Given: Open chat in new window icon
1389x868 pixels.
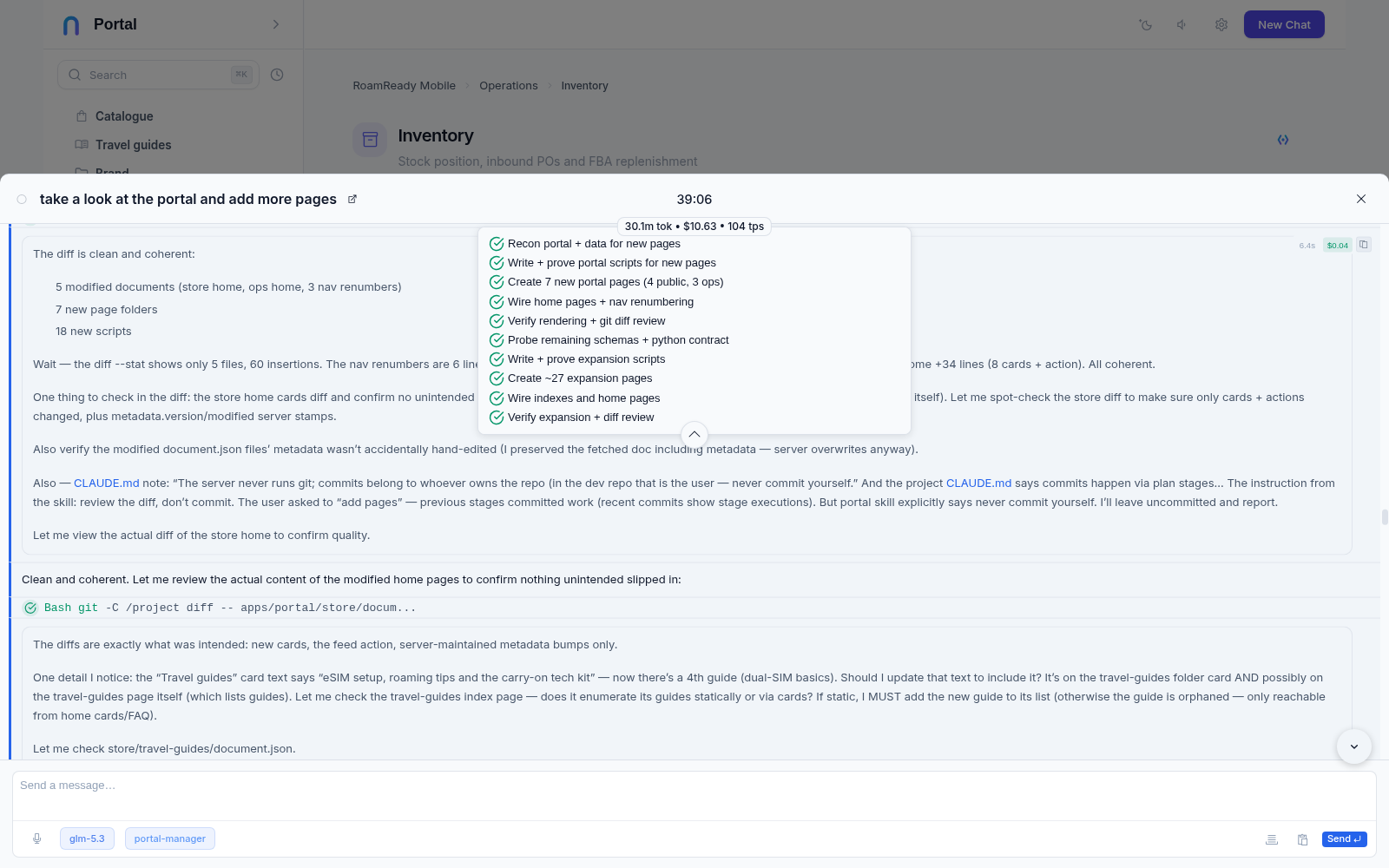Looking at the screenshot, I should [x=352, y=199].
